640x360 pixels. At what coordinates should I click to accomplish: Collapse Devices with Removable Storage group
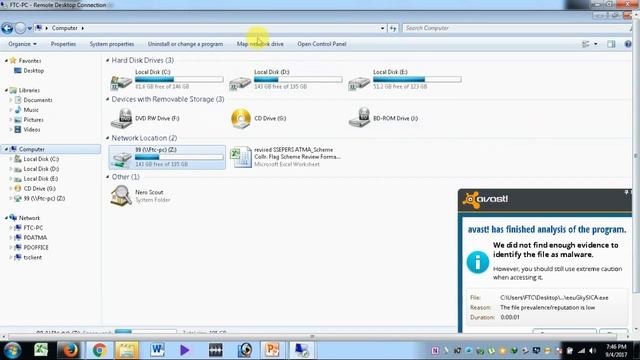(107, 99)
